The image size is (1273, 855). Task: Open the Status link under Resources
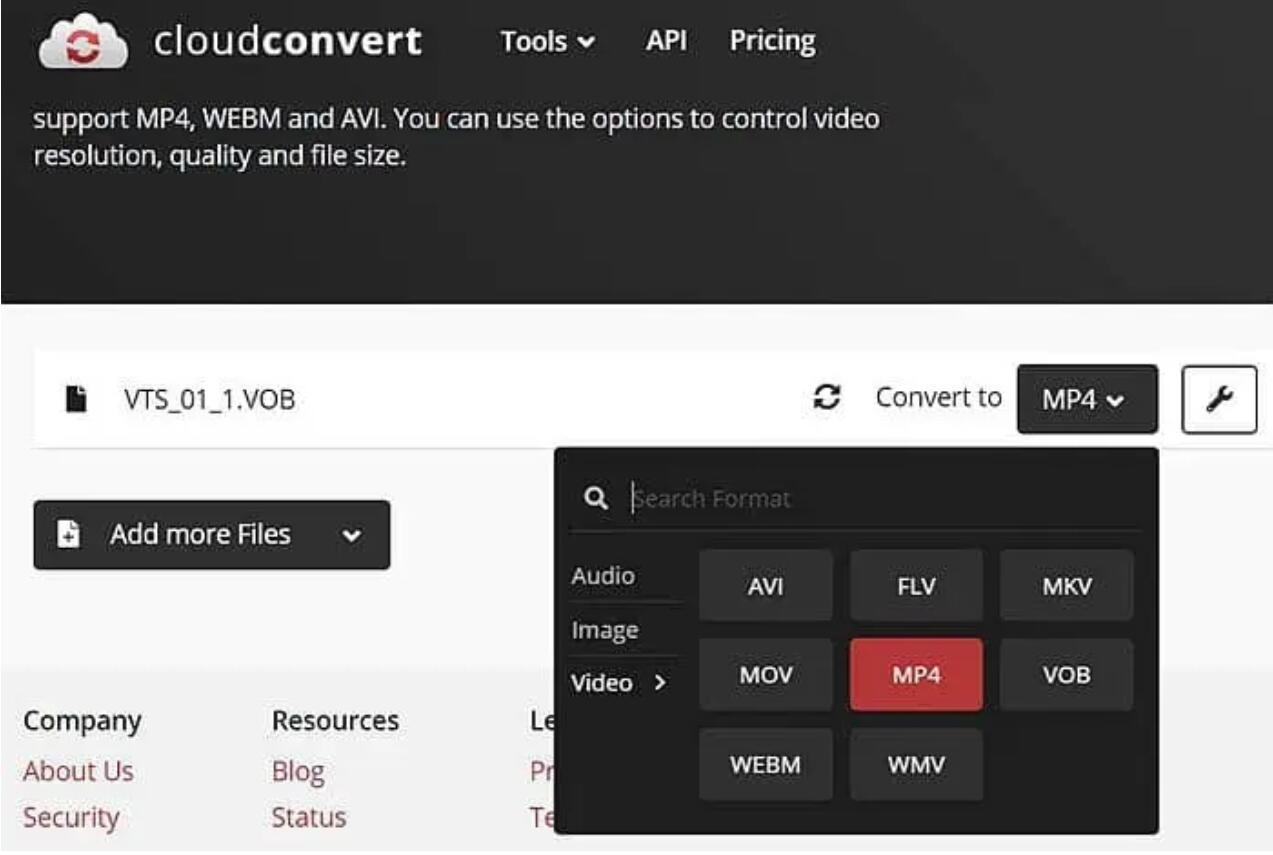[x=309, y=817]
